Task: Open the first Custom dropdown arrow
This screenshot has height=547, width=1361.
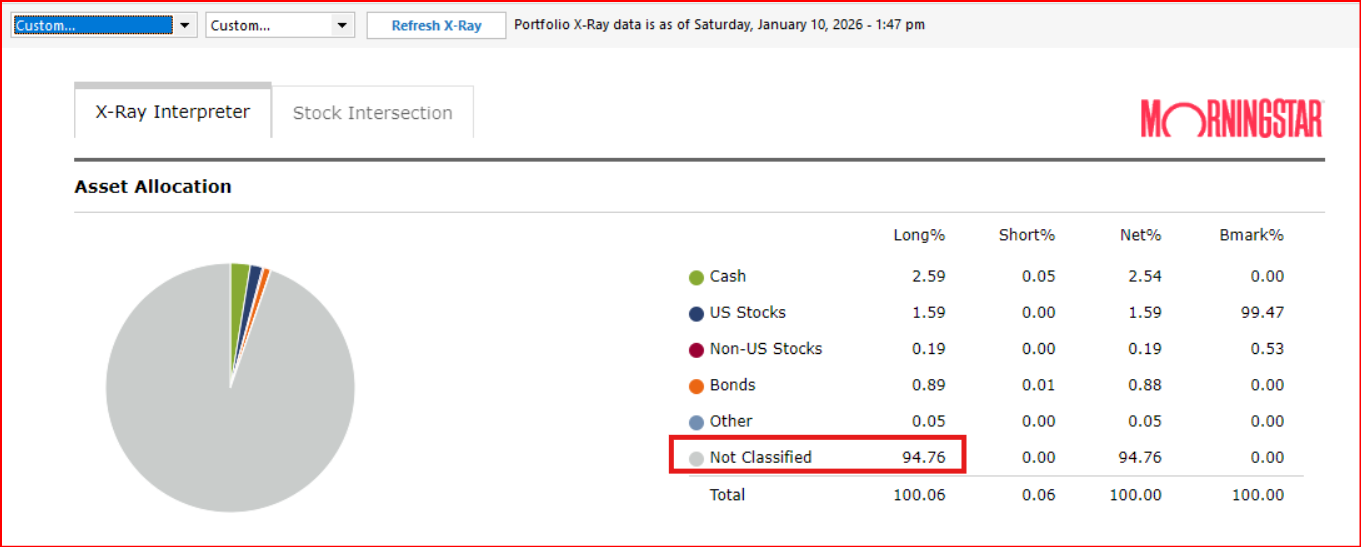Action: tap(184, 25)
